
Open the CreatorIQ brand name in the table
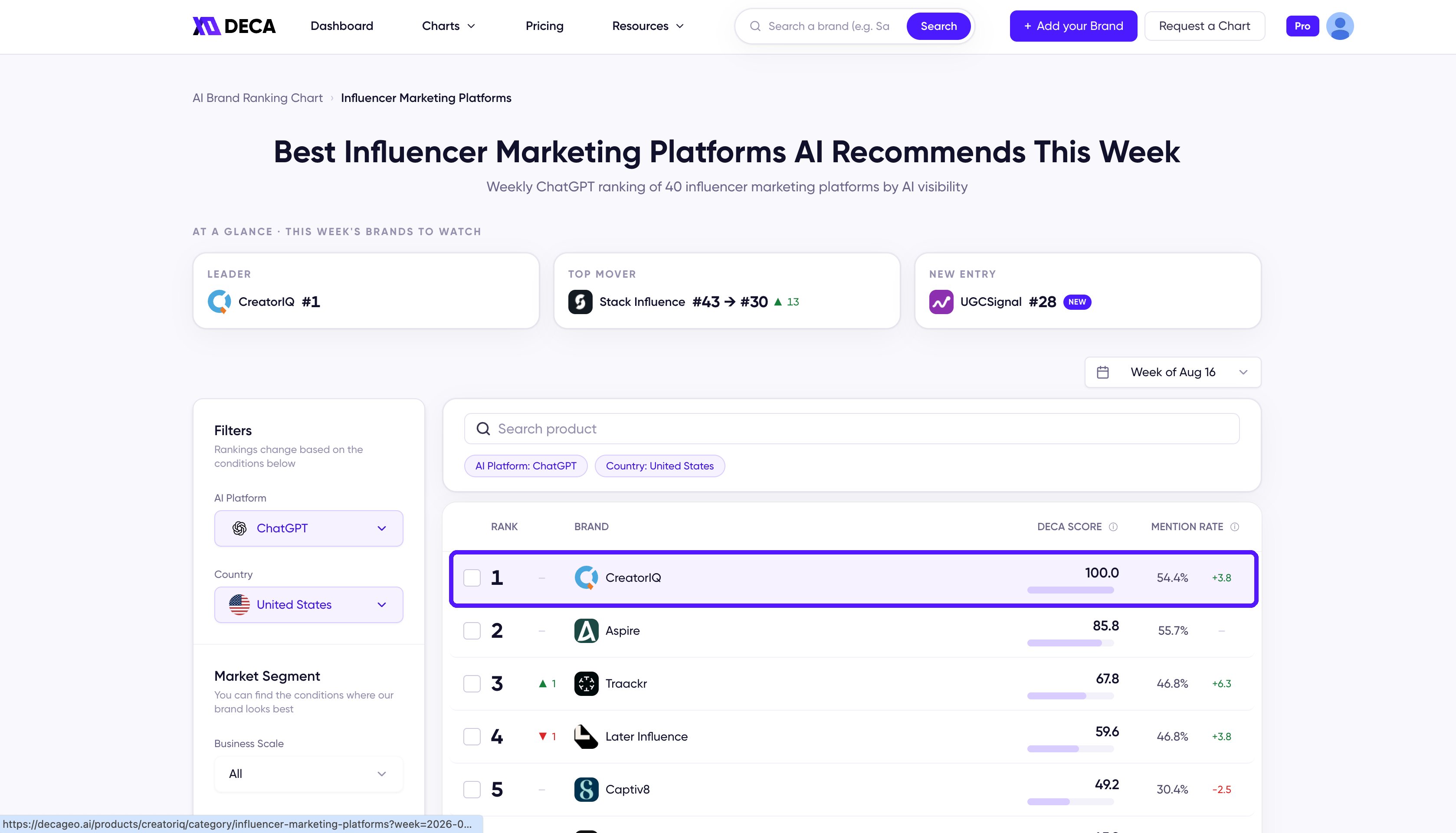[633, 578]
